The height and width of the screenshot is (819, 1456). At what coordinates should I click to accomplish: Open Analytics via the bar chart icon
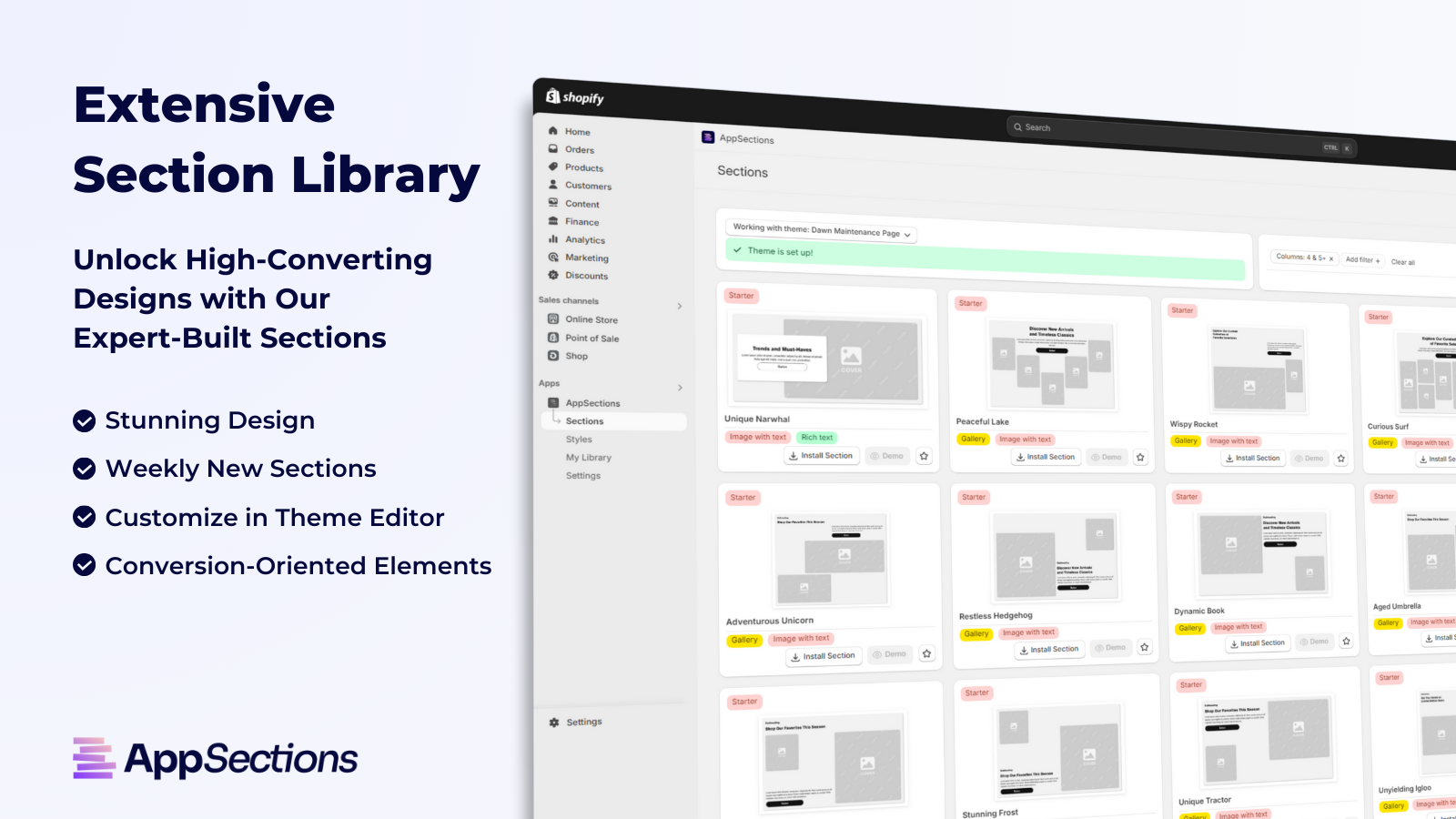click(553, 240)
